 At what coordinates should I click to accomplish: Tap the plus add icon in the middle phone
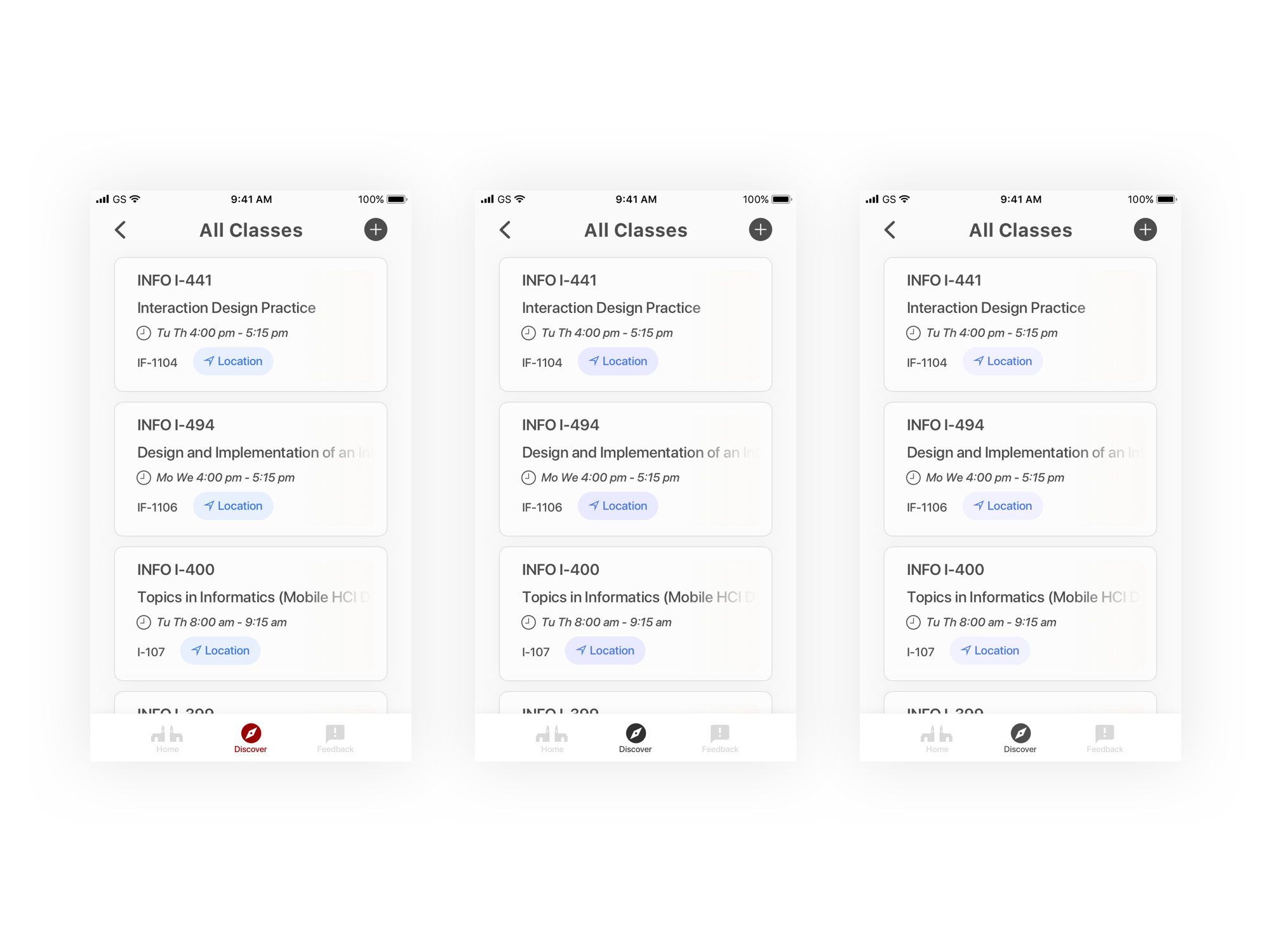(761, 230)
